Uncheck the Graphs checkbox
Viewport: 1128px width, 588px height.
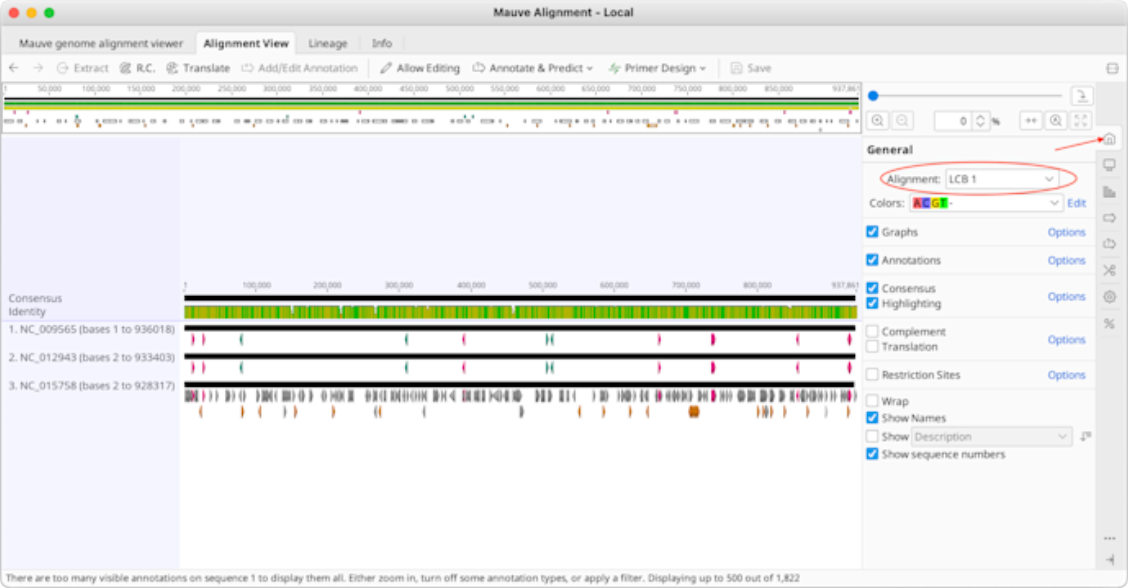(872, 232)
